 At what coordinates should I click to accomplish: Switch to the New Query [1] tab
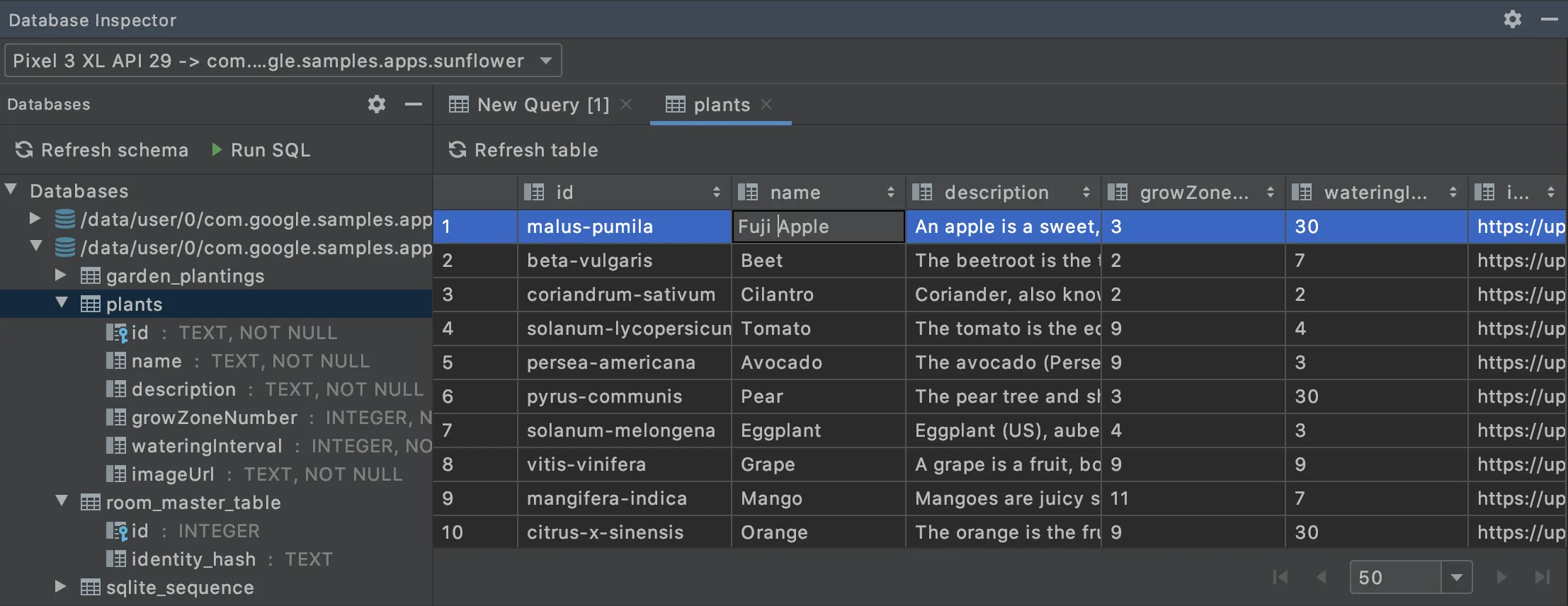(530, 105)
